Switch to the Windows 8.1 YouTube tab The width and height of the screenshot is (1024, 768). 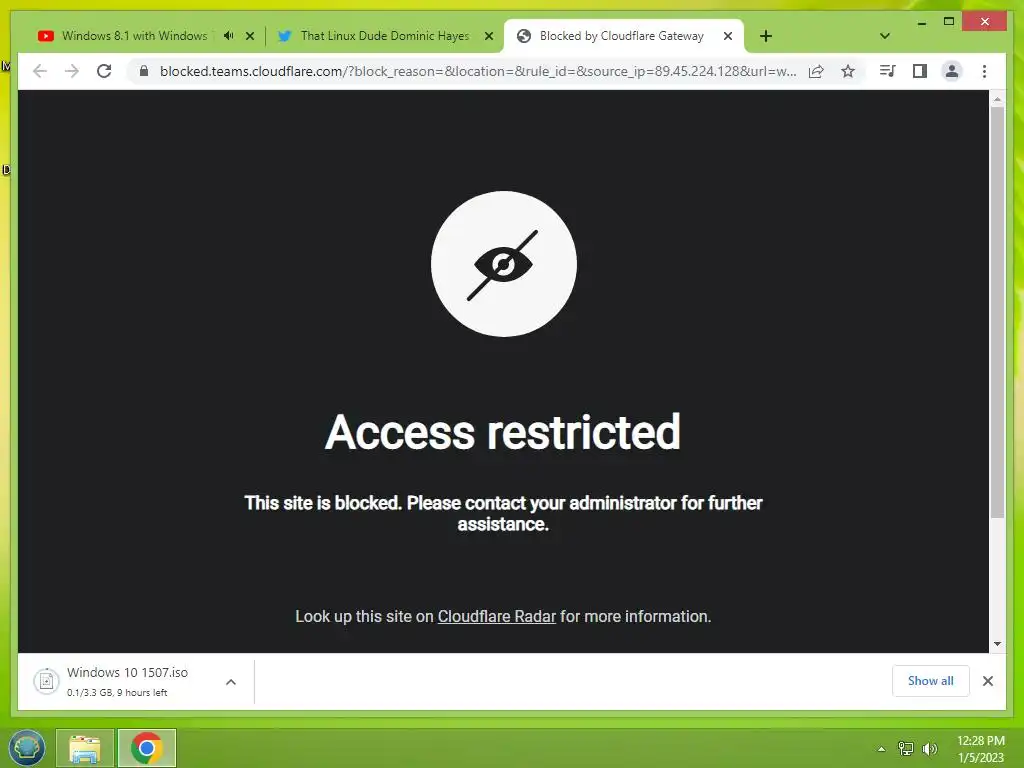click(x=134, y=36)
